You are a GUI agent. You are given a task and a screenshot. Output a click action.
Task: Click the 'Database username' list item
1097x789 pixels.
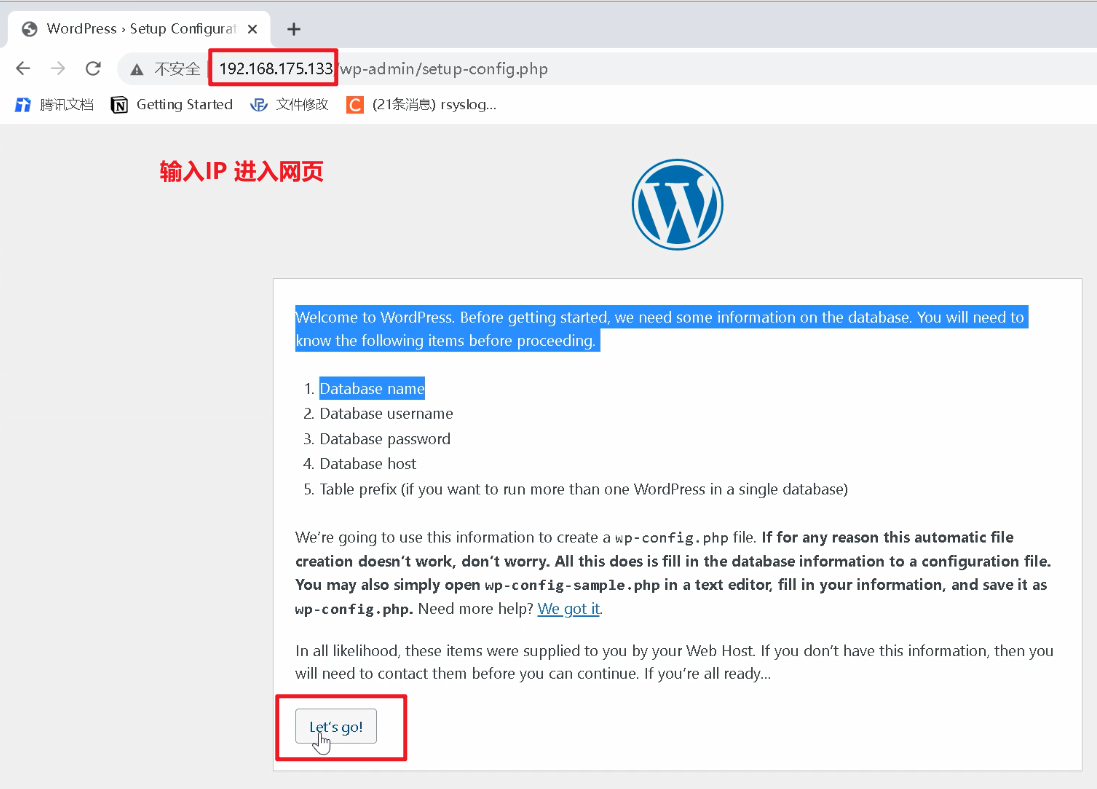(x=386, y=413)
